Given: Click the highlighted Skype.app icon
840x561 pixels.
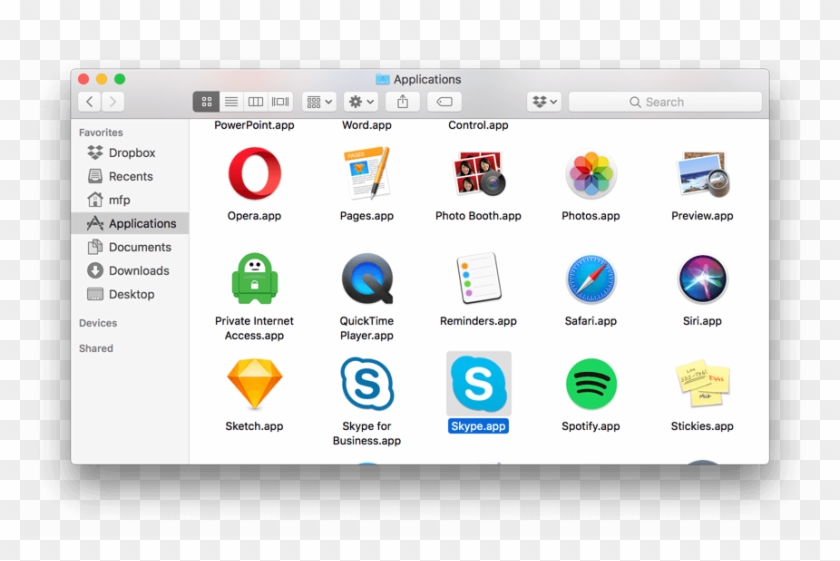Looking at the screenshot, I should pyautogui.click(x=479, y=384).
